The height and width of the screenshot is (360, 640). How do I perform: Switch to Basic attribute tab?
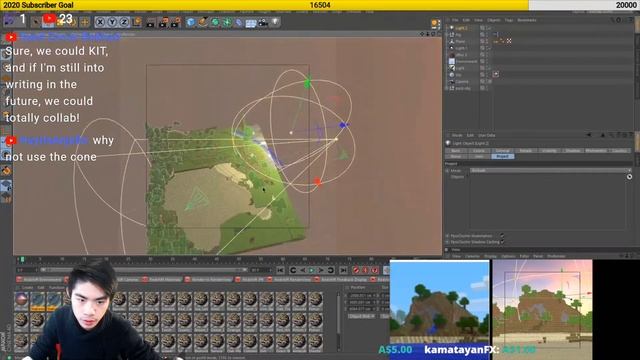pos(456,151)
